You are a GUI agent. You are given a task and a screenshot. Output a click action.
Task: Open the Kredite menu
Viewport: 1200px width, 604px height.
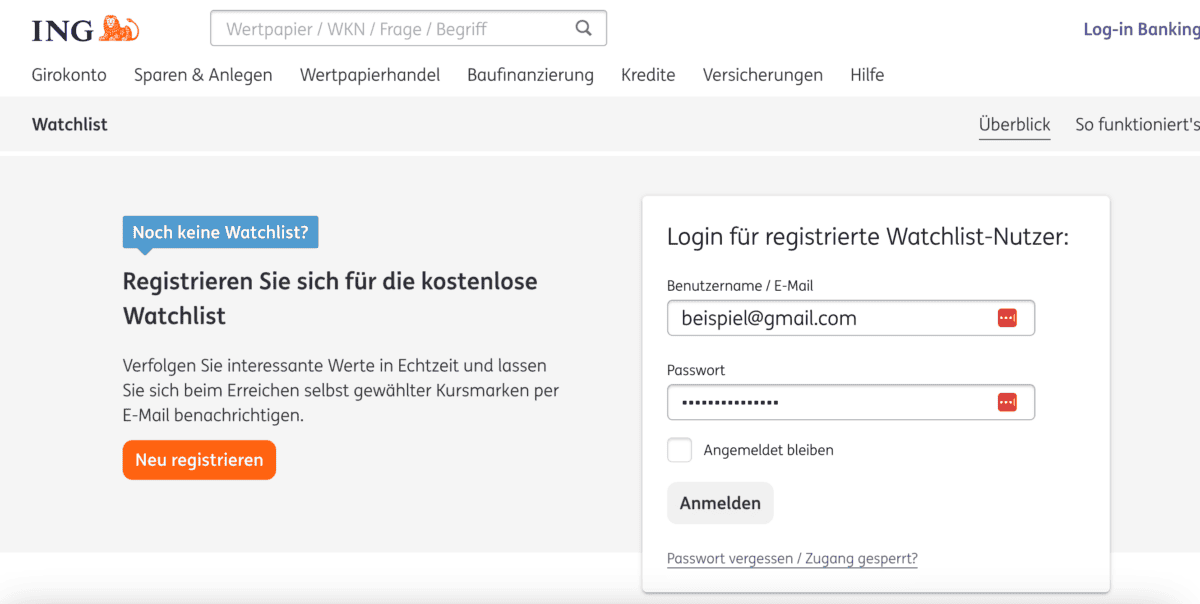point(648,74)
